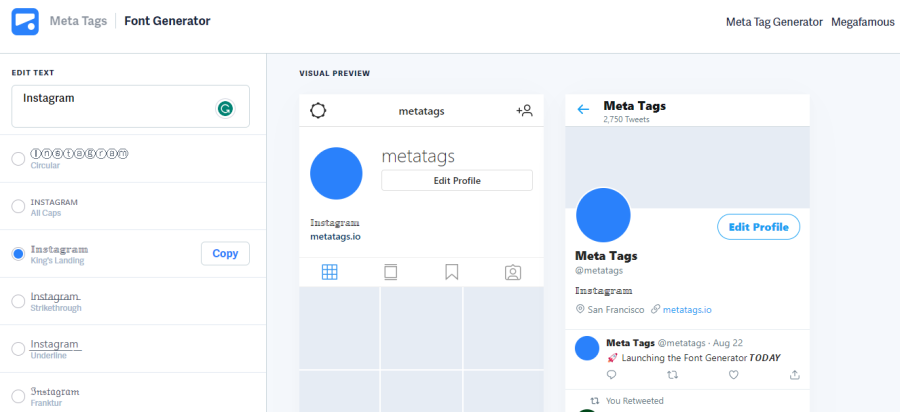This screenshot has height=412, width=900.
Task: Open the Megafamous link
Action: (x=863, y=22)
